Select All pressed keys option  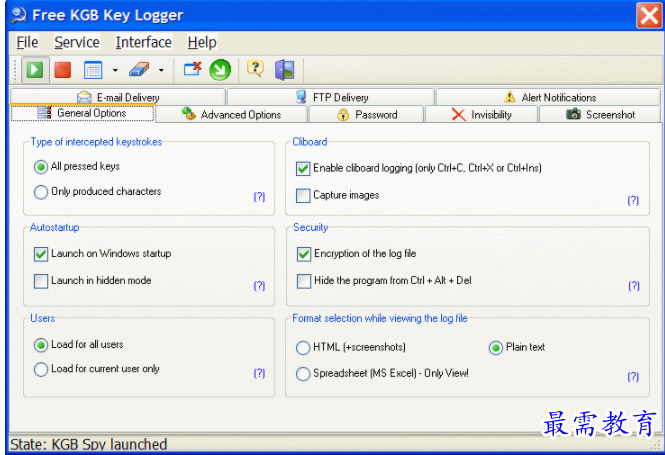(x=41, y=167)
